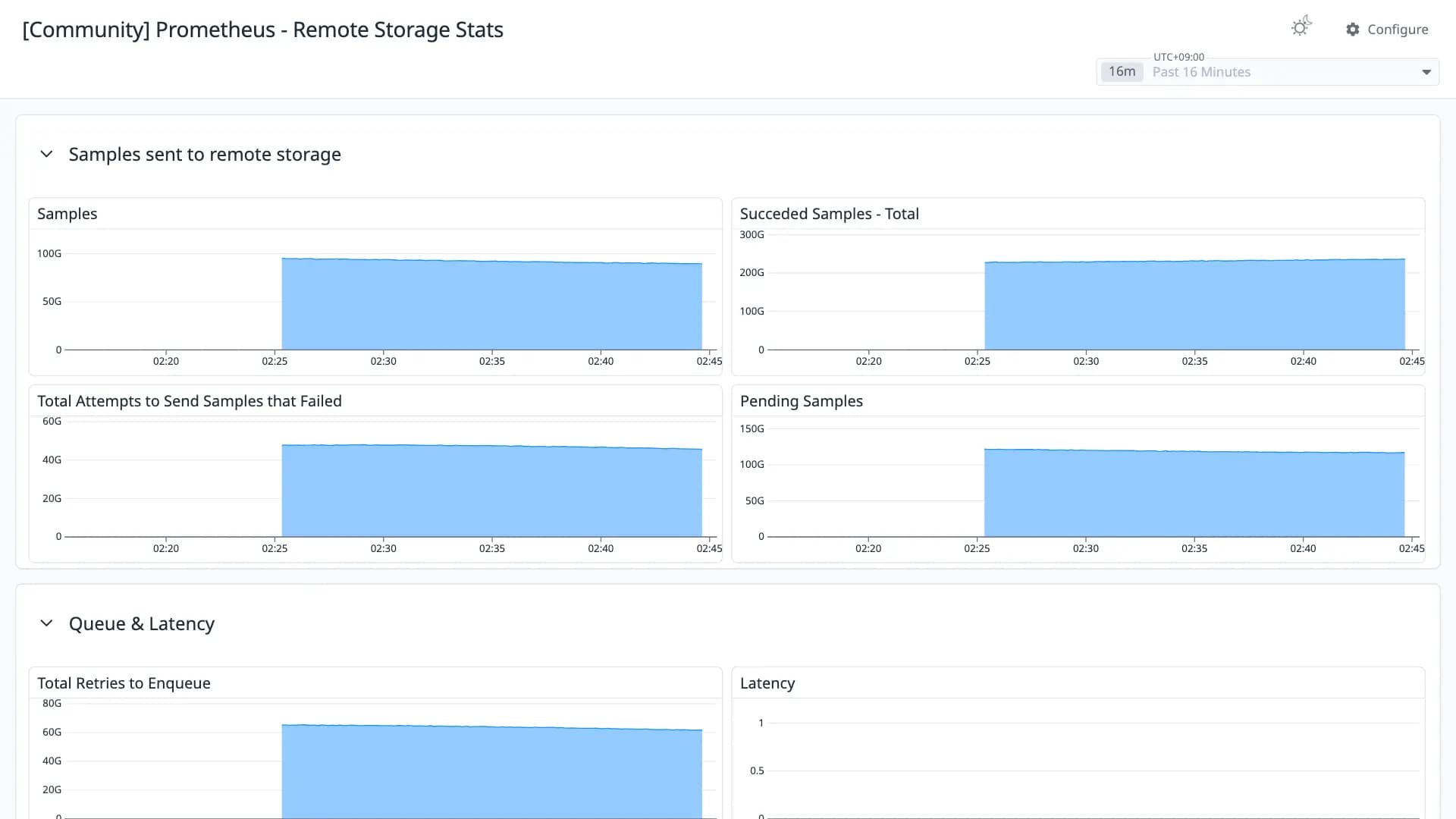Click the Total Retries to Enqueue graph area
This screenshot has height=819, width=1456.
pos(491,772)
